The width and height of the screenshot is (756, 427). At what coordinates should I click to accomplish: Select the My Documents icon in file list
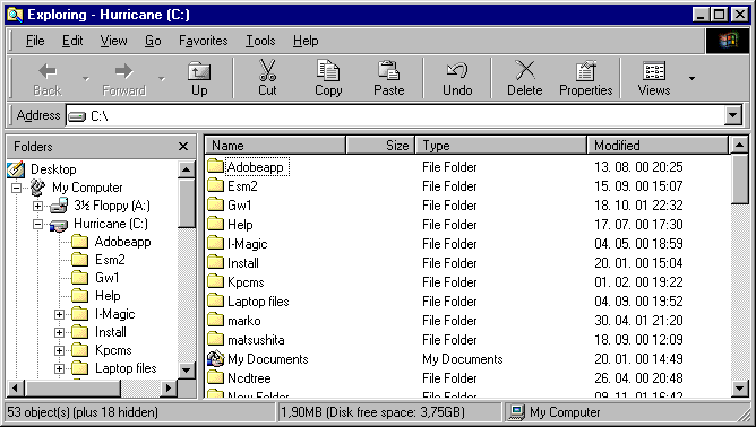coord(215,359)
